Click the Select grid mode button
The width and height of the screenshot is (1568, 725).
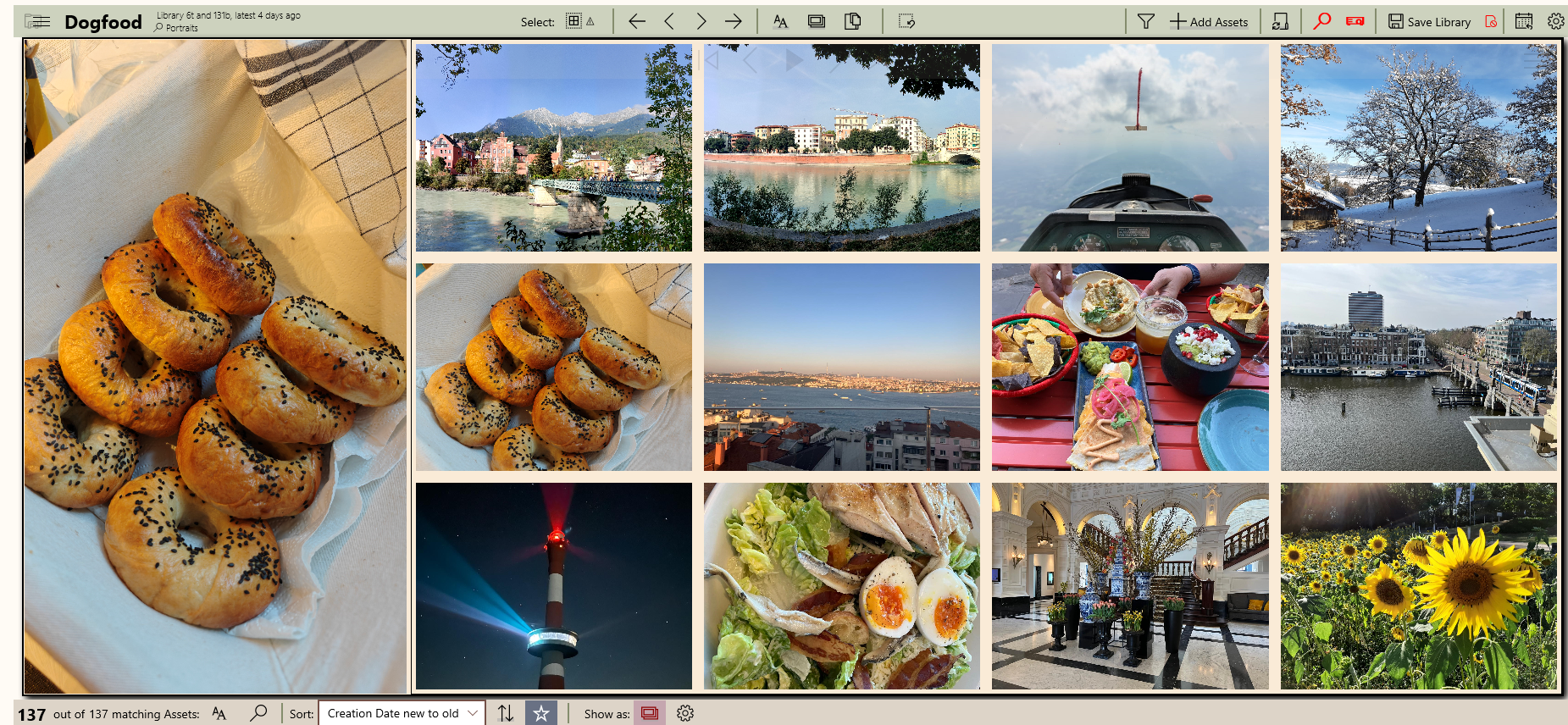tap(573, 22)
